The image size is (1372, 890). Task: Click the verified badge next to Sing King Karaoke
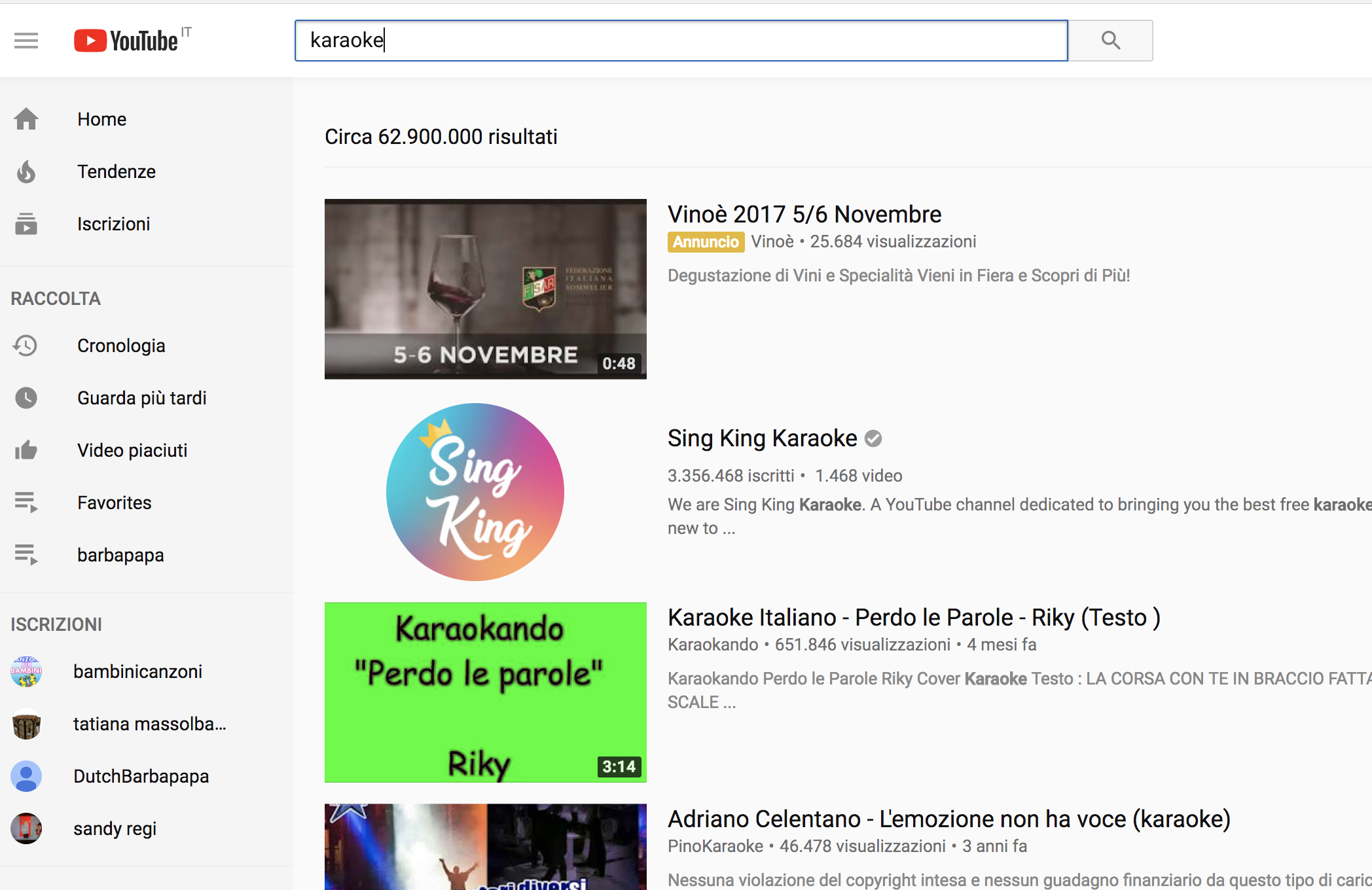point(873,438)
